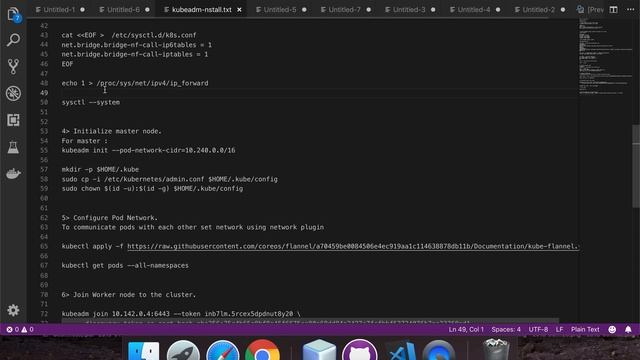Select the Plain Text language mode
The image size is (640, 360).
tap(585, 329)
